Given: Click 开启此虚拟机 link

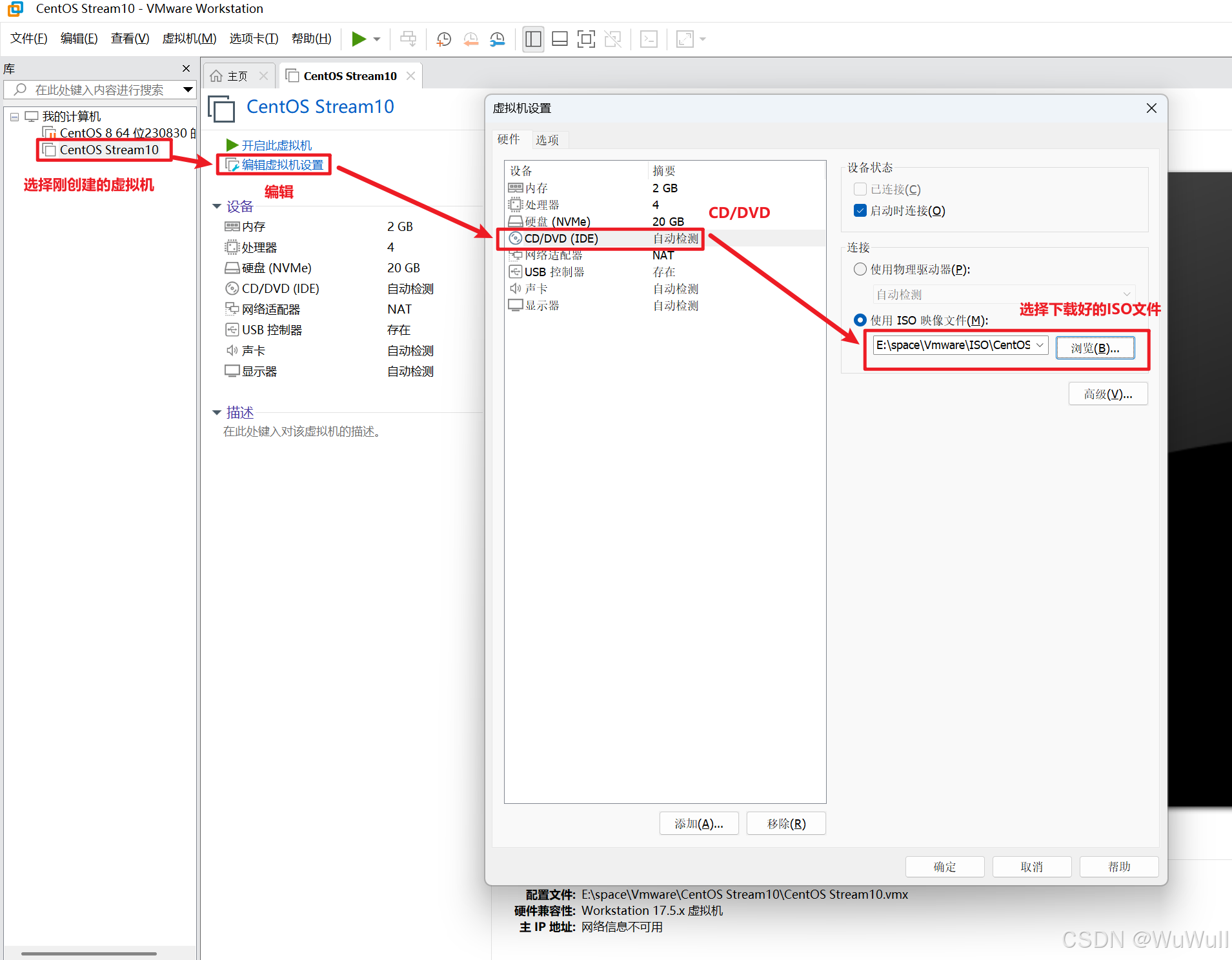Looking at the screenshot, I should pyautogui.click(x=269, y=145).
